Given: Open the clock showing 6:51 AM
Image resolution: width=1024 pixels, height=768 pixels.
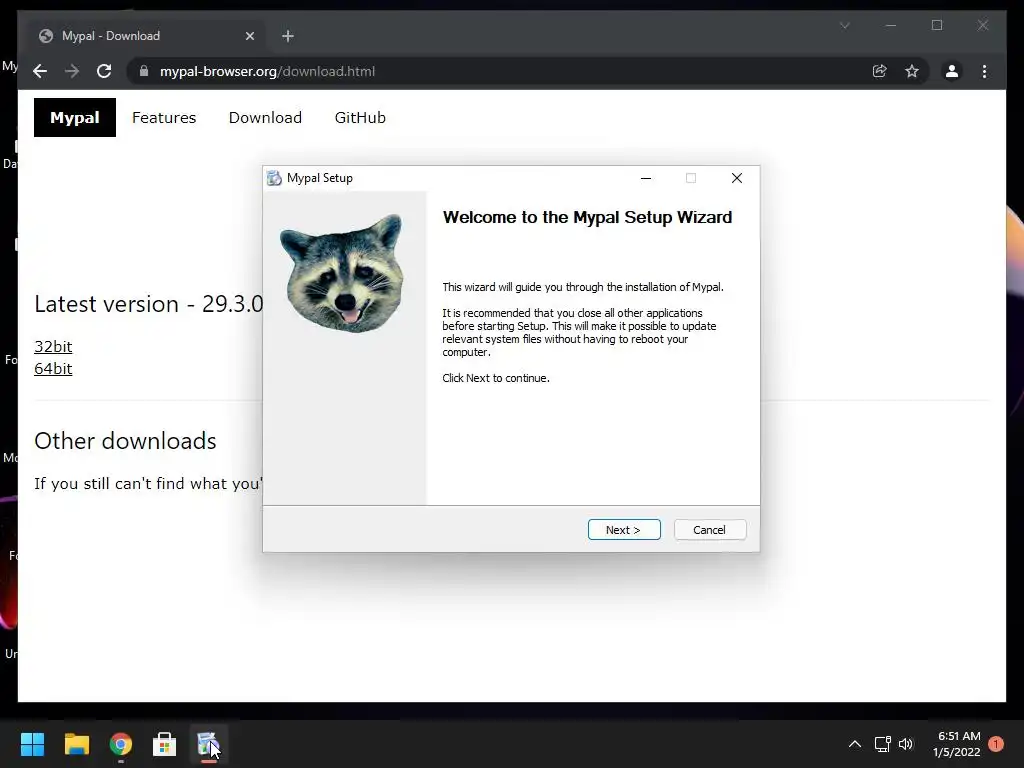Looking at the screenshot, I should pos(957,744).
